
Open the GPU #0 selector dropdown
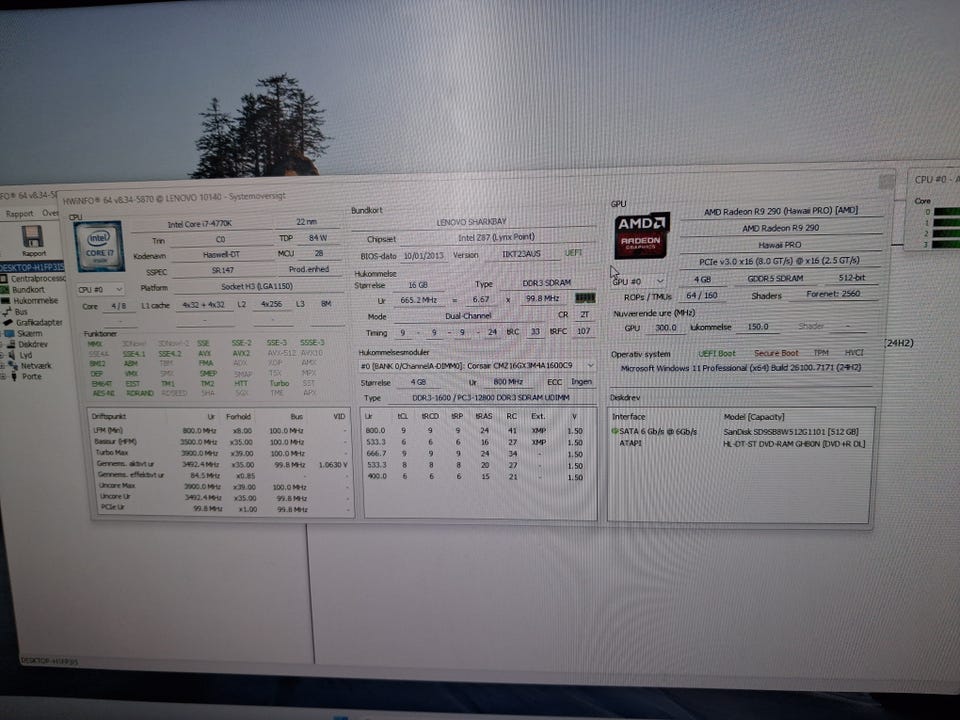(x=638, y=281)
